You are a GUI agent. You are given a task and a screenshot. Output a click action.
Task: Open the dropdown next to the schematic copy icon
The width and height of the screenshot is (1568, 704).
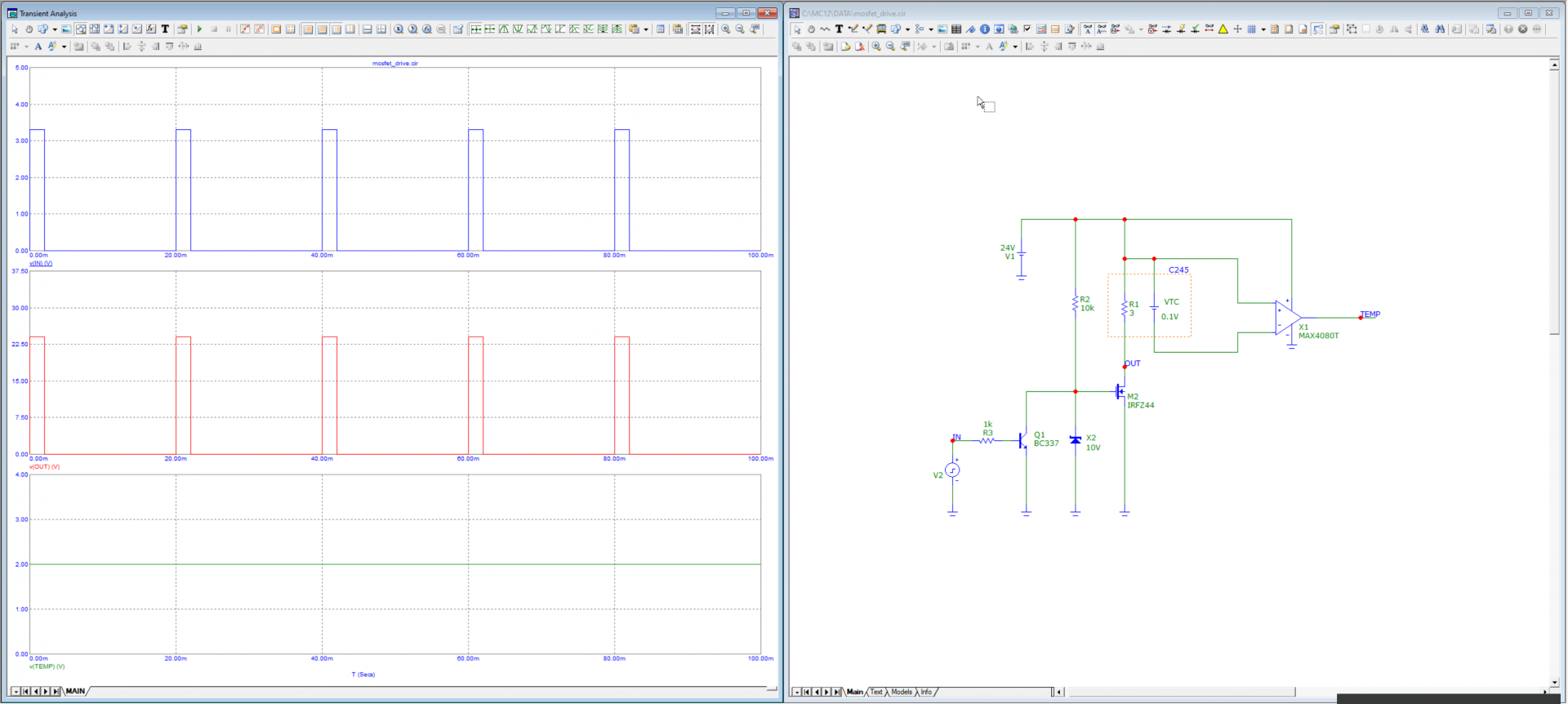(x=907, y=29)
